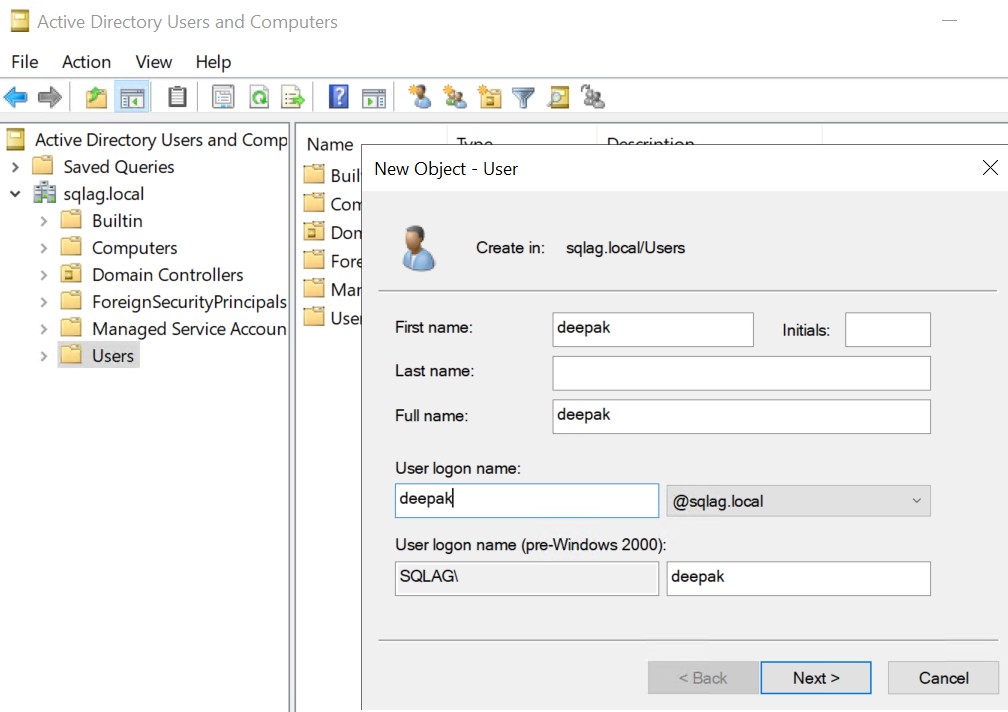
Task: Select Domain Controllers label in tree
Action: (168, 274)
